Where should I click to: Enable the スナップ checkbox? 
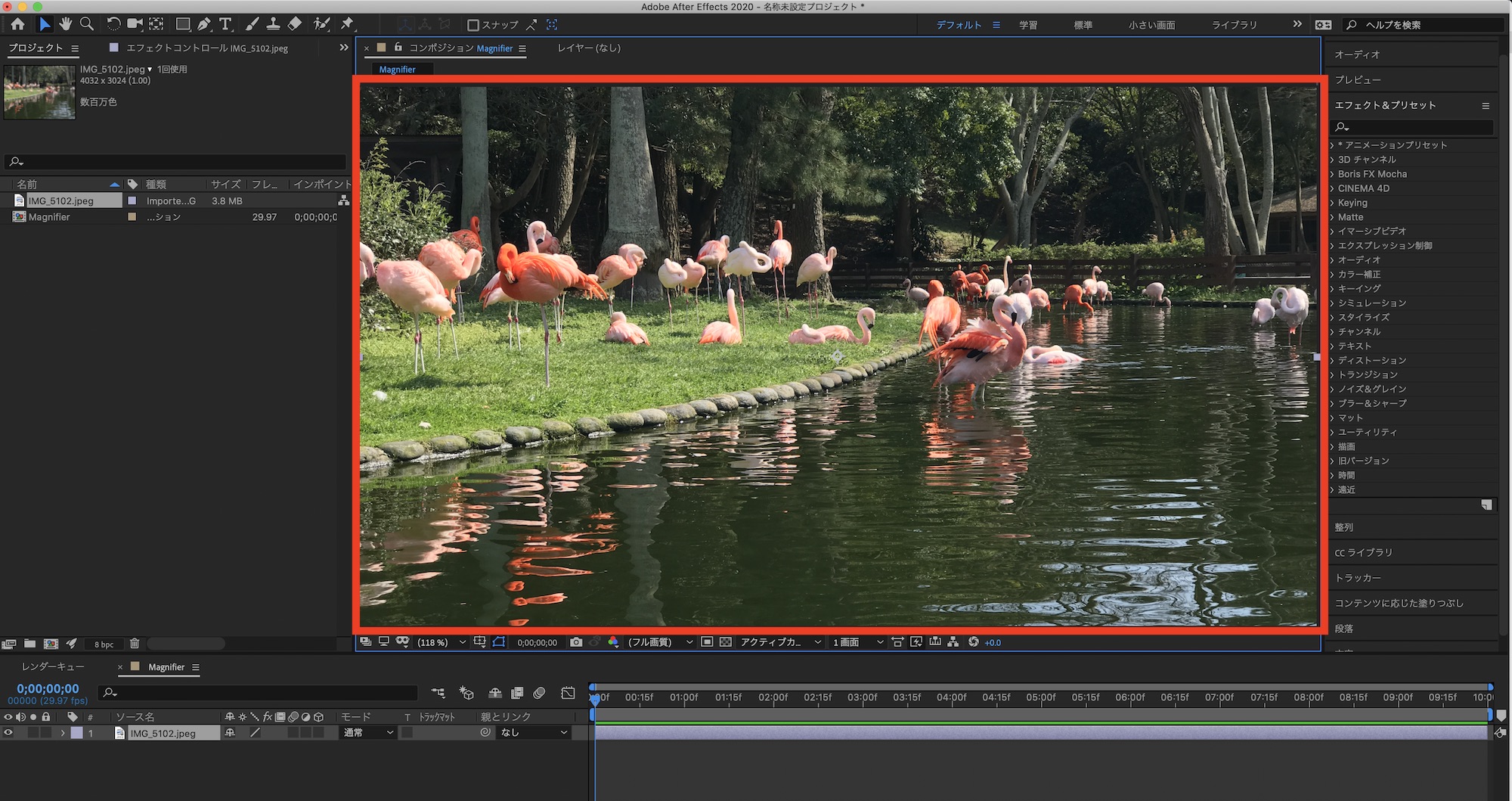473,25
